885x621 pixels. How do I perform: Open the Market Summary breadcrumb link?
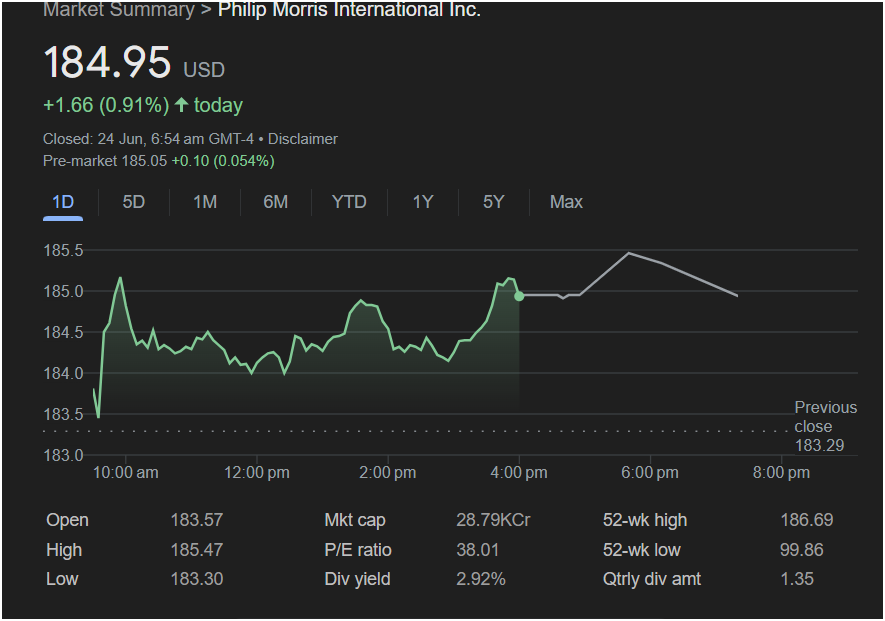tap(119, 10)
